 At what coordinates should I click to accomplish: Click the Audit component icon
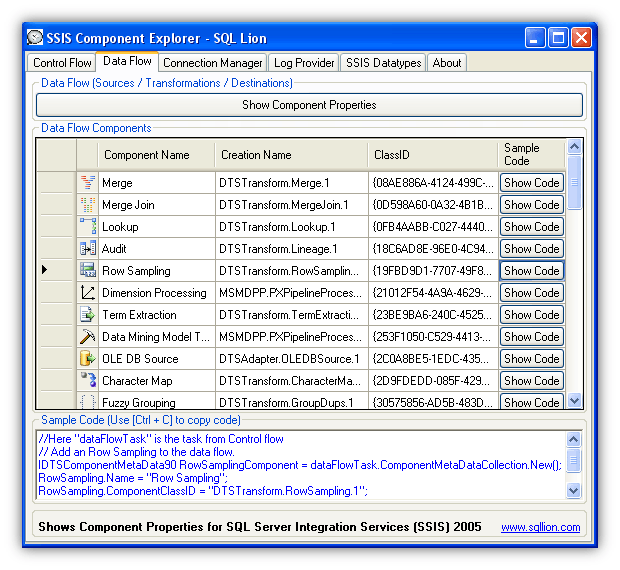click(x=87, y=249)
